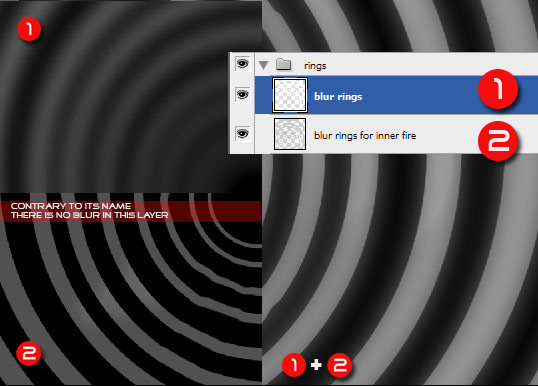
Task: Select the rings group name label
Action: [x=315, y=66]
